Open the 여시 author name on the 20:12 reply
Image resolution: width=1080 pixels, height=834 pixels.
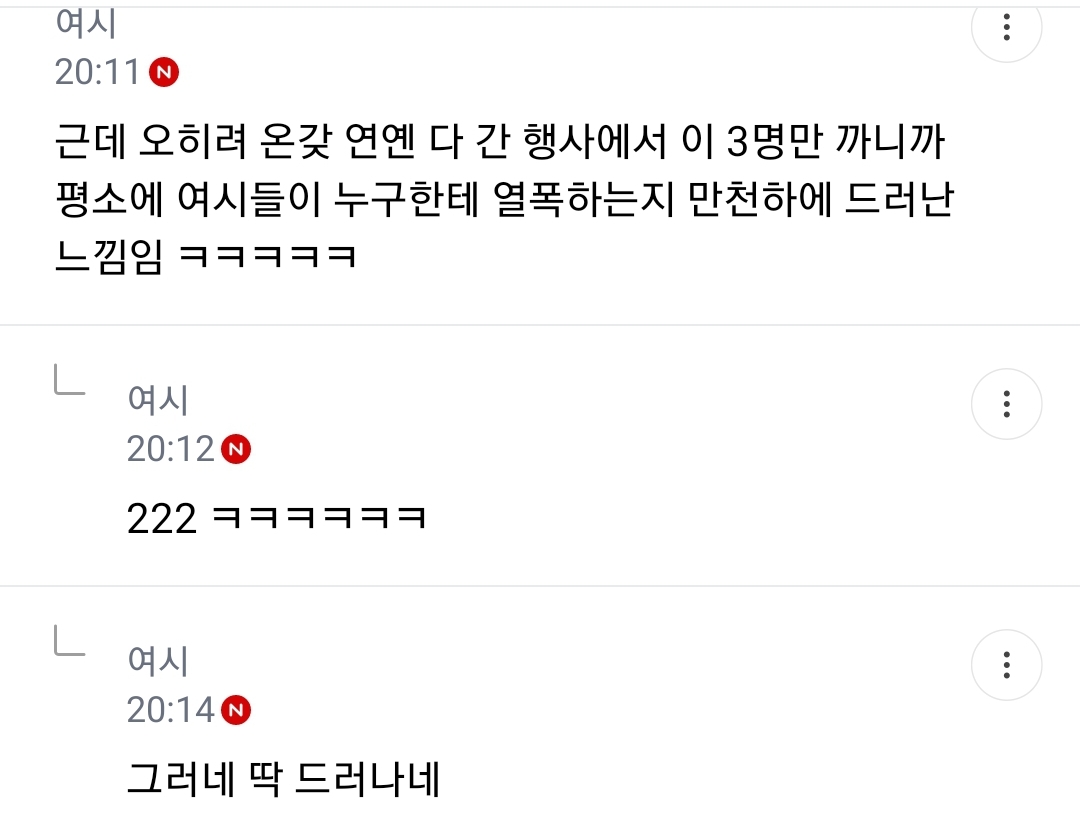[158, 399]
